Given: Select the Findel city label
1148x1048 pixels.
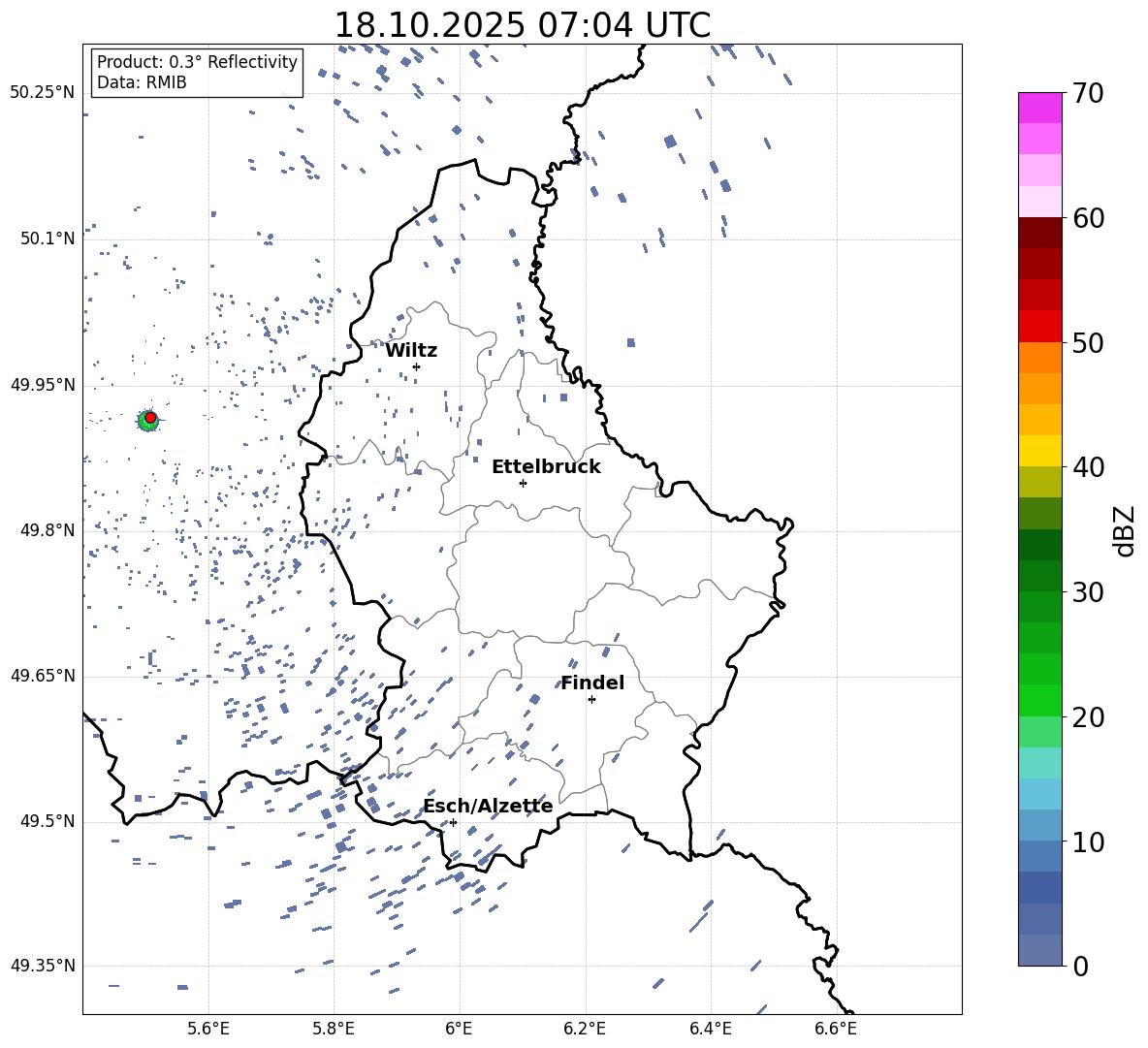Looking at the screenshot, I should pos(592,683).
